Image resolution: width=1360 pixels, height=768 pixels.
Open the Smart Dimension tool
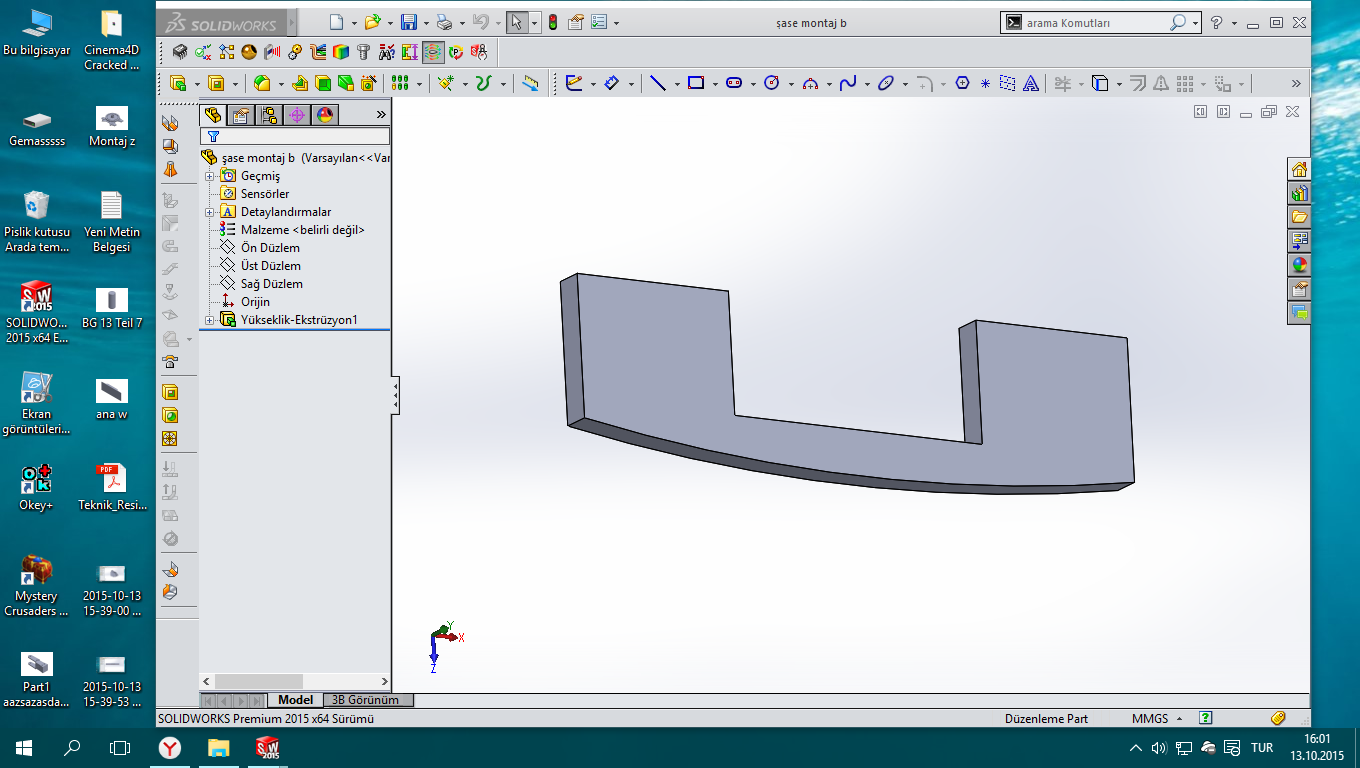(x=612, y=84)
